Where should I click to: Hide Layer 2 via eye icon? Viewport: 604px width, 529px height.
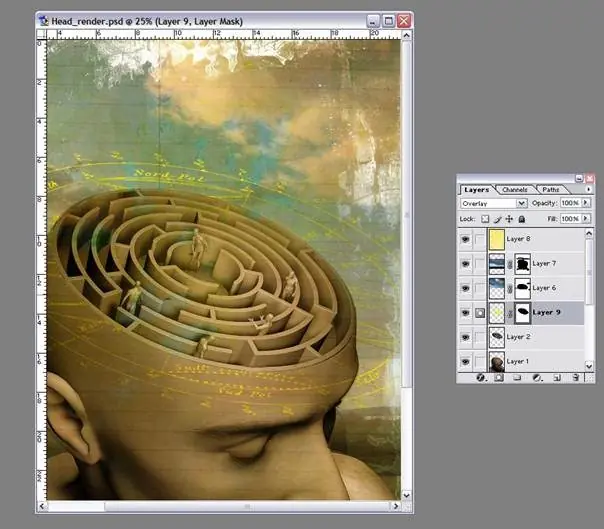(466, 337)
